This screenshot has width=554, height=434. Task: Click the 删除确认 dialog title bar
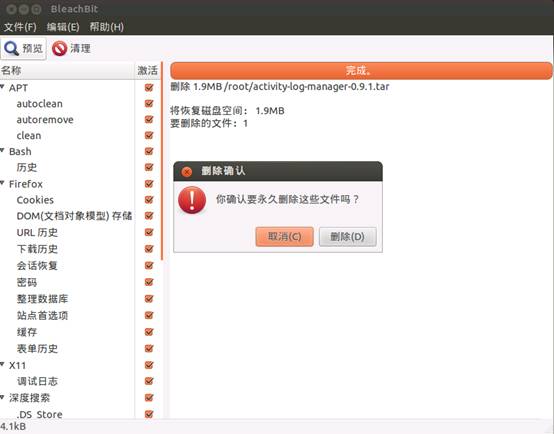pos(278,171)
